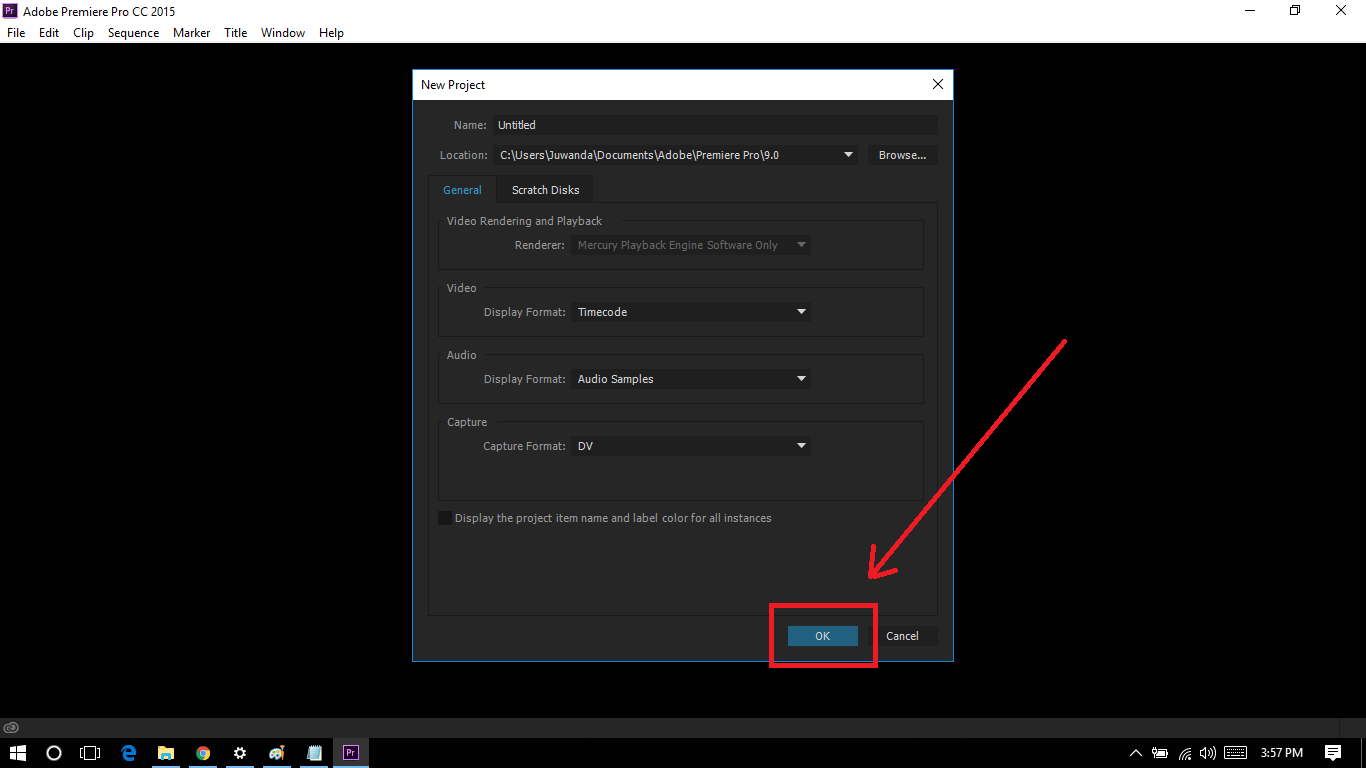This screenshot has height=768, width=1366.
Task: Open the Clip menu
Action: [83, 33]
